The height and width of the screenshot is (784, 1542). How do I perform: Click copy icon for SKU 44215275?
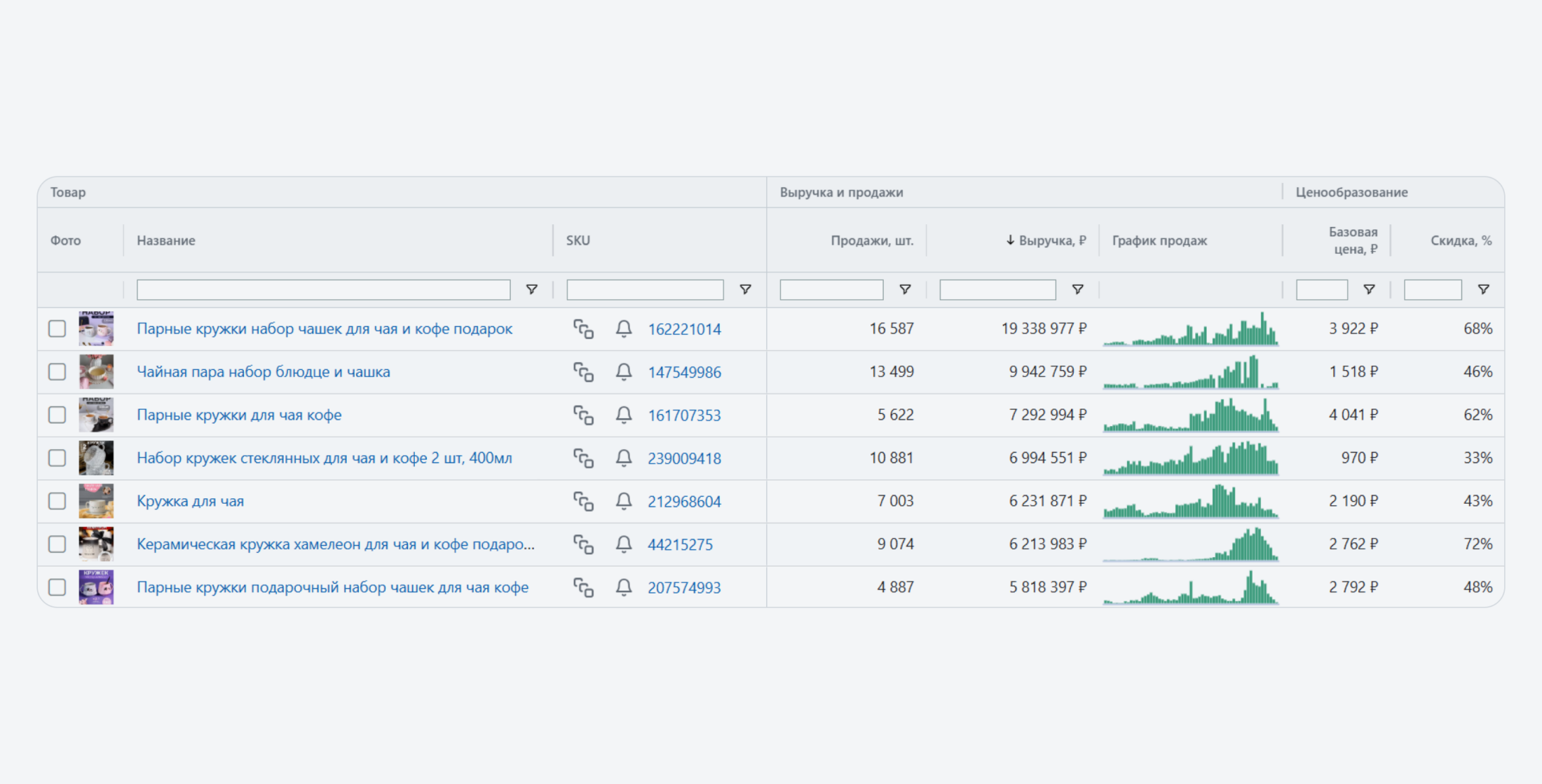[583, 544]
